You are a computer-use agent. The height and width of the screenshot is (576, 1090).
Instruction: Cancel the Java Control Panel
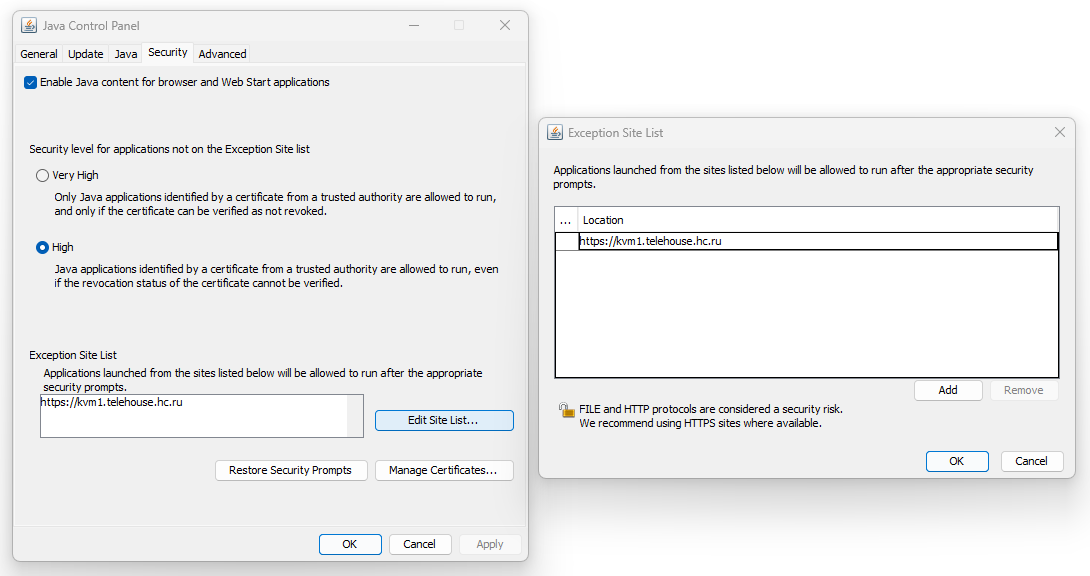420,544
